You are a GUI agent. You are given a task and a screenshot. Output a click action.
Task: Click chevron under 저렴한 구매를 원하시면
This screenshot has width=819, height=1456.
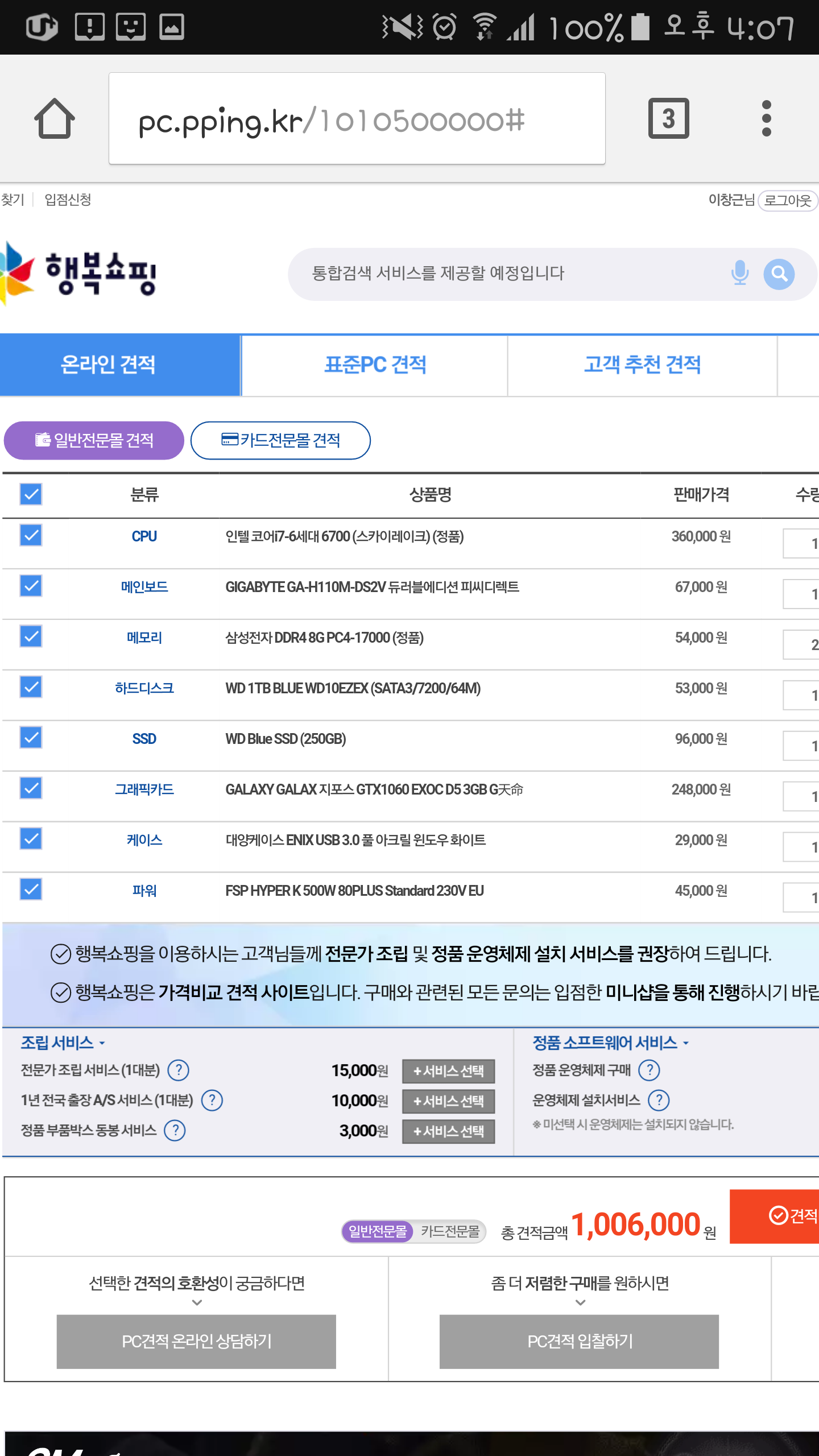coord(580,1303)
